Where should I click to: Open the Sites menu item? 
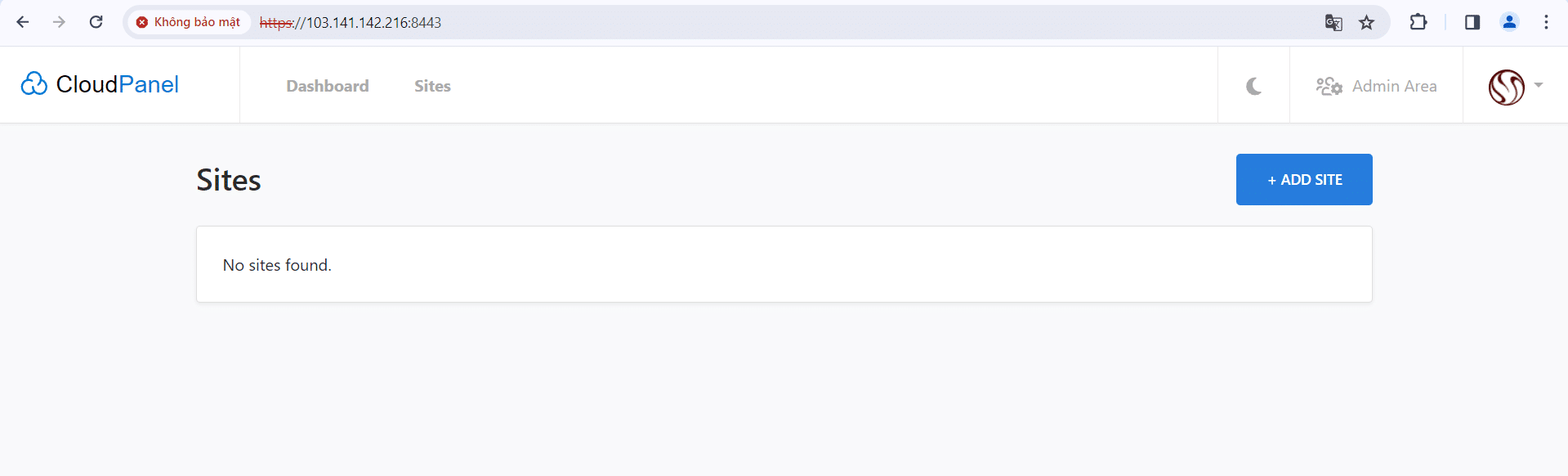click(x=432, y=86)
